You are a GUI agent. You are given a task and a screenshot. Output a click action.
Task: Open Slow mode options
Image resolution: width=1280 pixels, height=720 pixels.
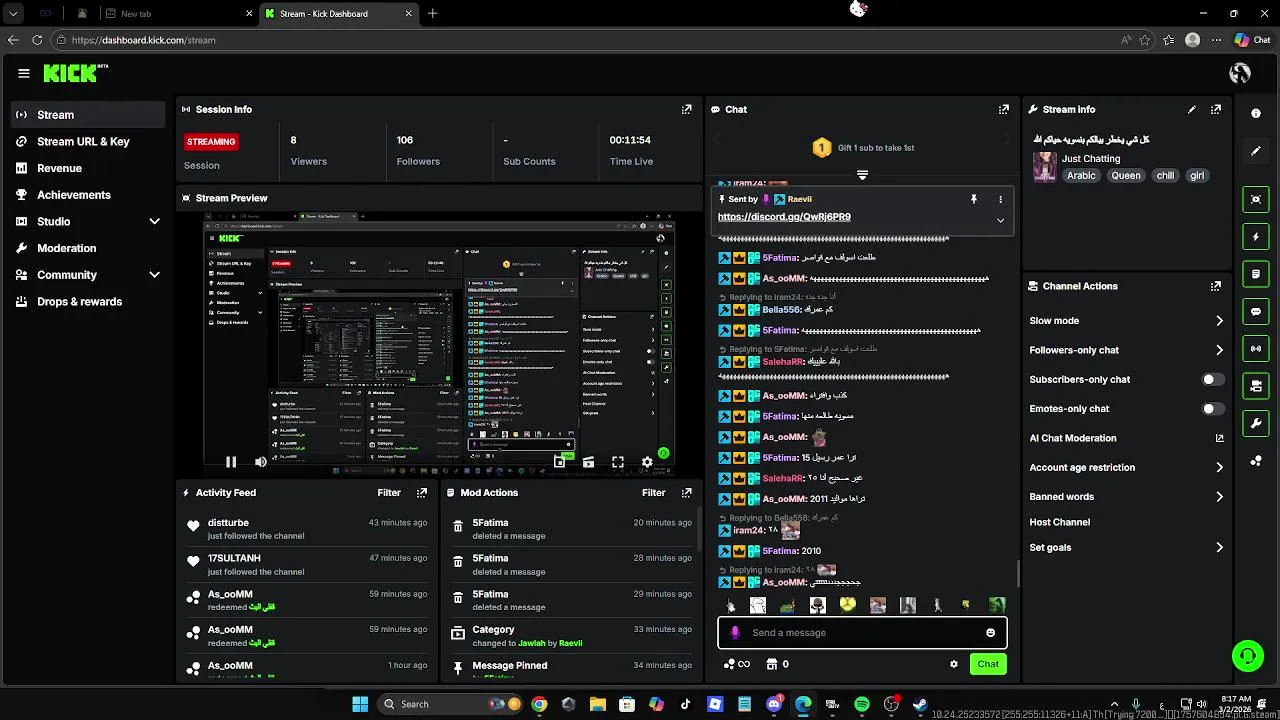click(x=1127, y=321)
